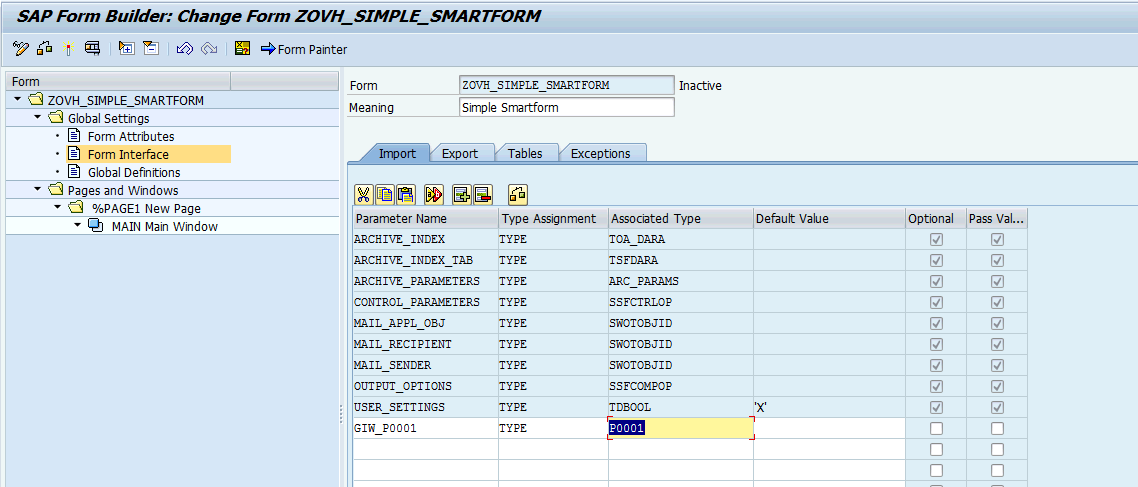1138x487 pixels.
Task: Click the Associated Type column header
Action: click(681, 218)
